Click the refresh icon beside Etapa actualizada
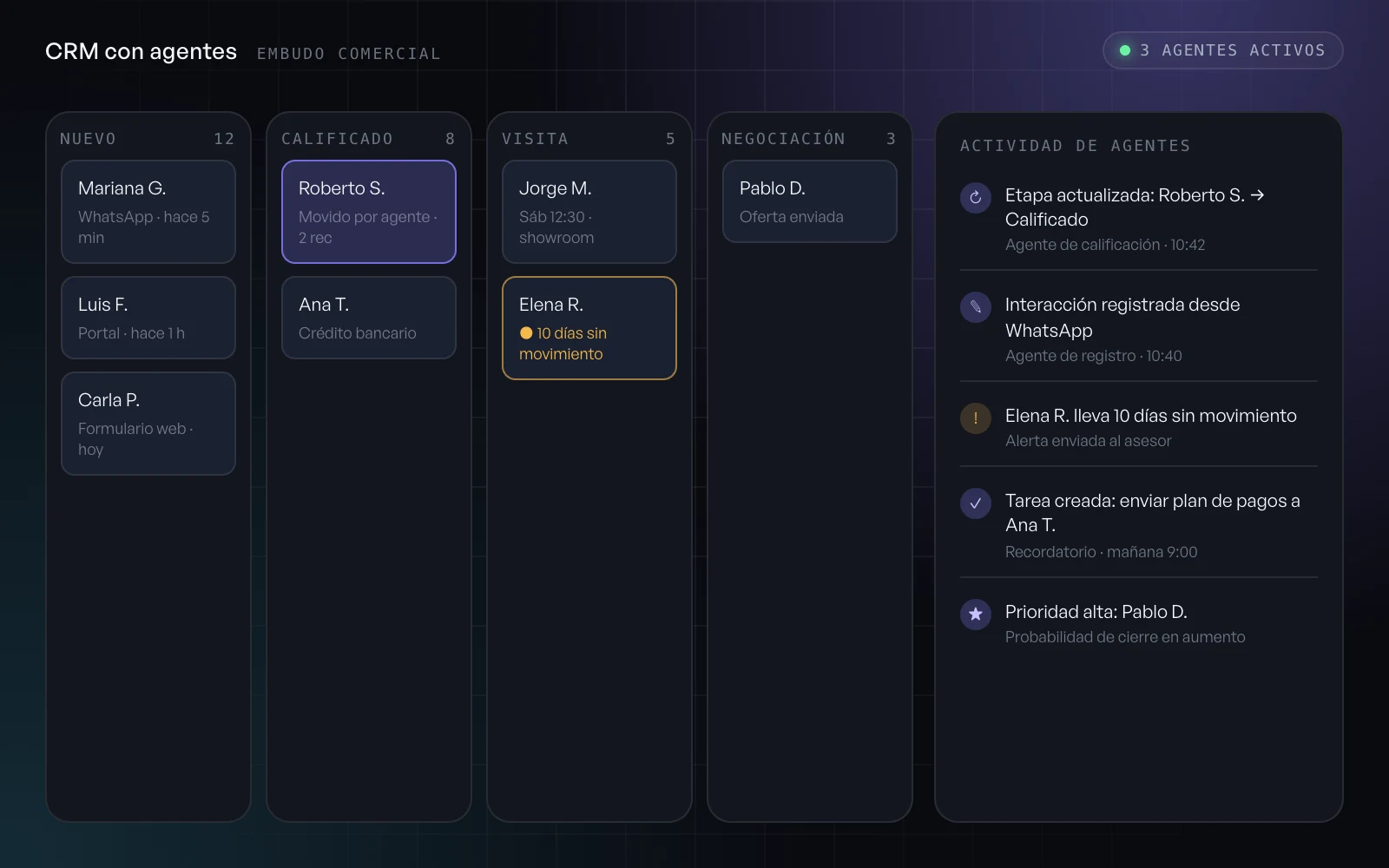Image resolution: width=1389 pixels, height=868 pixels. pos(976,197)
